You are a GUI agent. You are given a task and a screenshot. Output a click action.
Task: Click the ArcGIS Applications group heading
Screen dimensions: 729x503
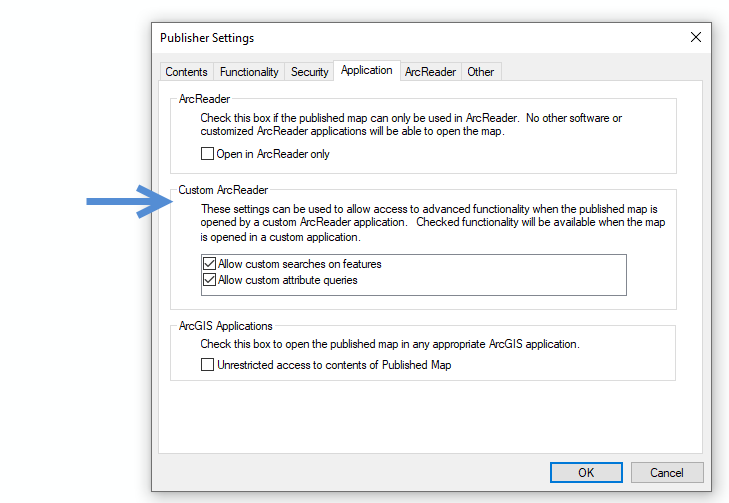point(225,326)
